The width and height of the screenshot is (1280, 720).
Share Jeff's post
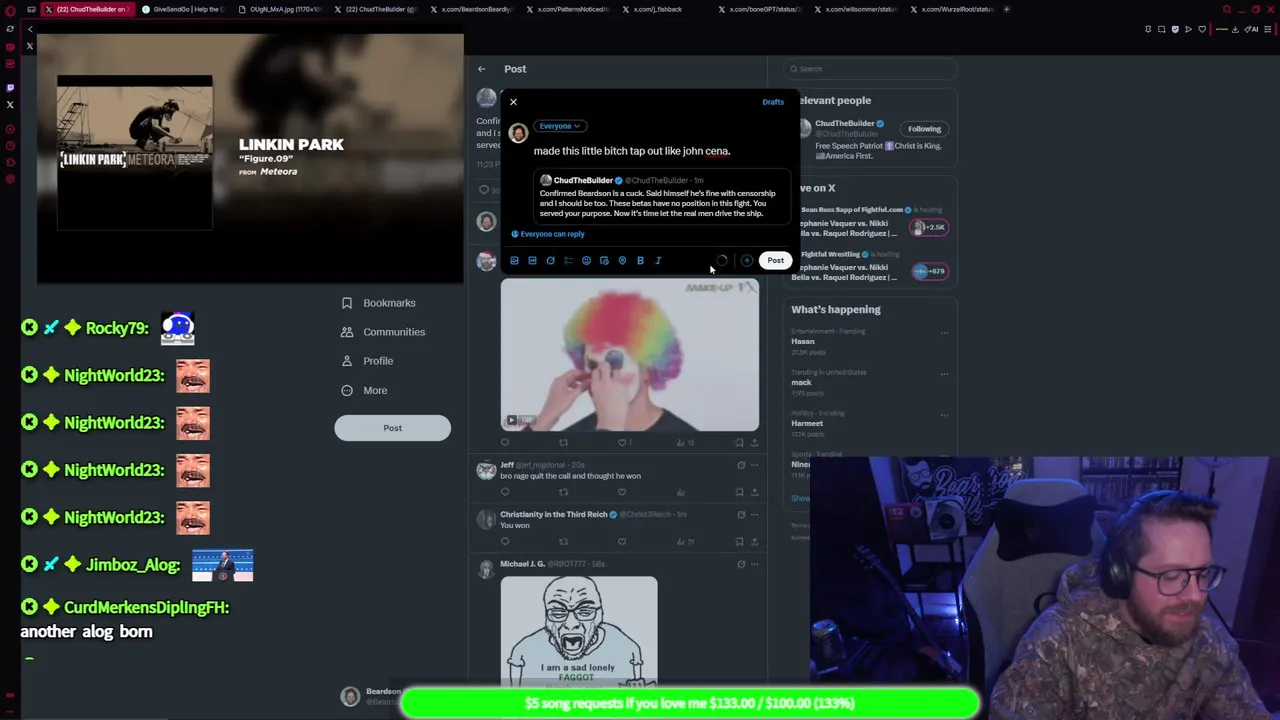755,492
